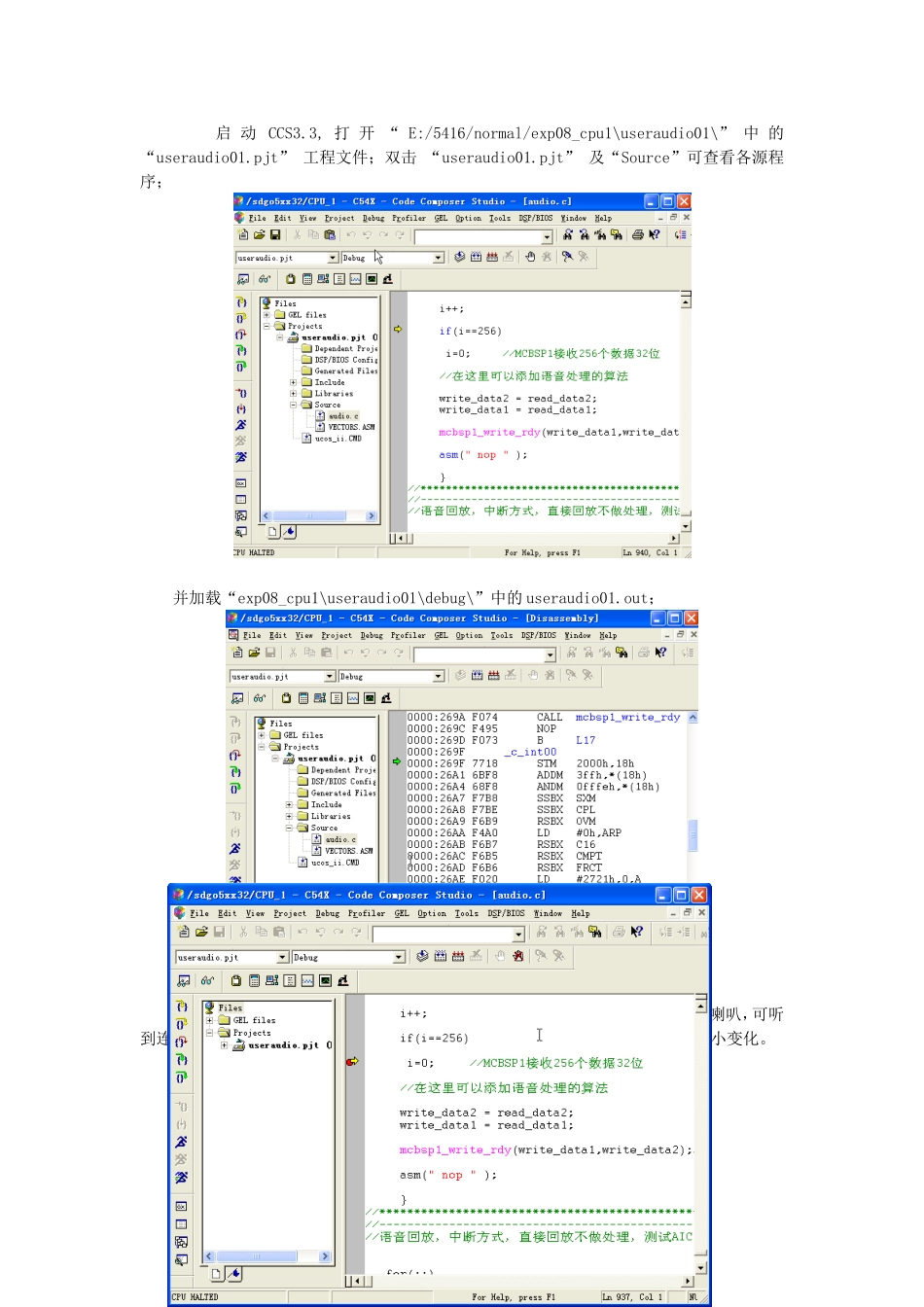Click 'Ln 937, Col 1' status text
The width and height of the screenshot is (924, 1307).
pos(631,1296)
